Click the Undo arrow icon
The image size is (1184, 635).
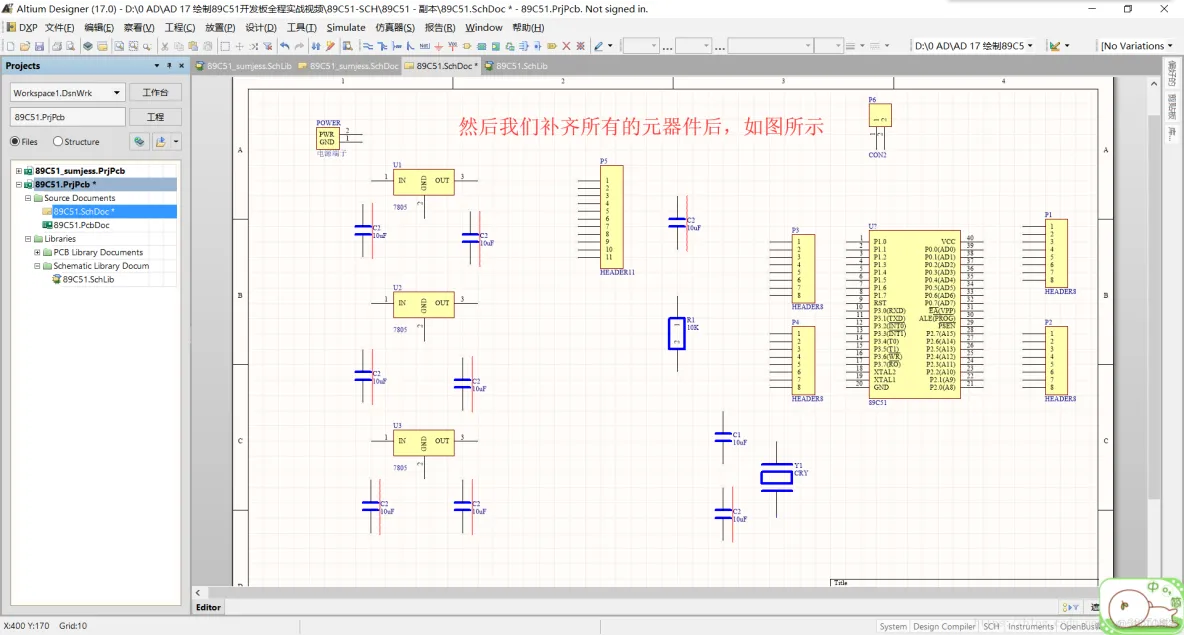pos(285,46)
